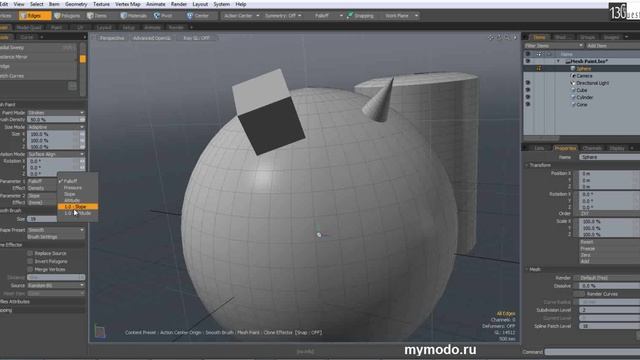Open the Paint Mode dropdown

(56, 113)
